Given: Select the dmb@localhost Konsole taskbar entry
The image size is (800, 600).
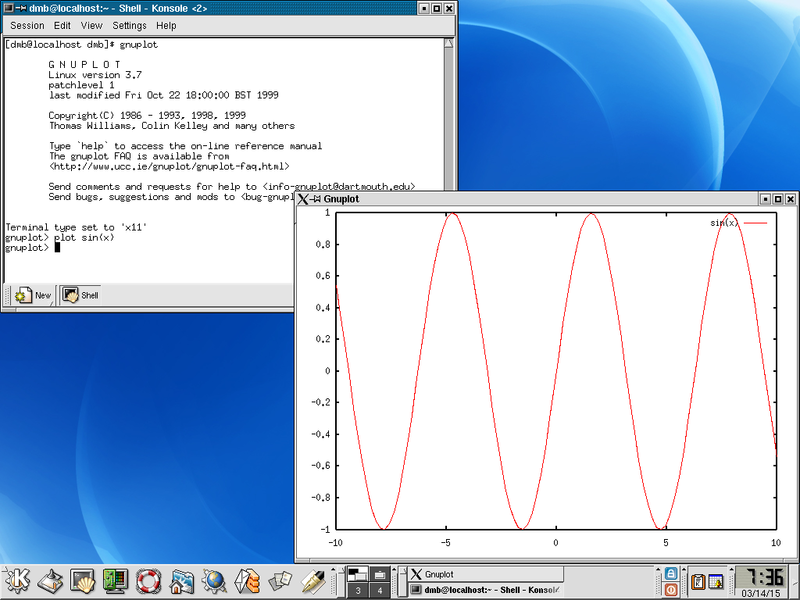Looking at the screenshot, I should 485,590.
